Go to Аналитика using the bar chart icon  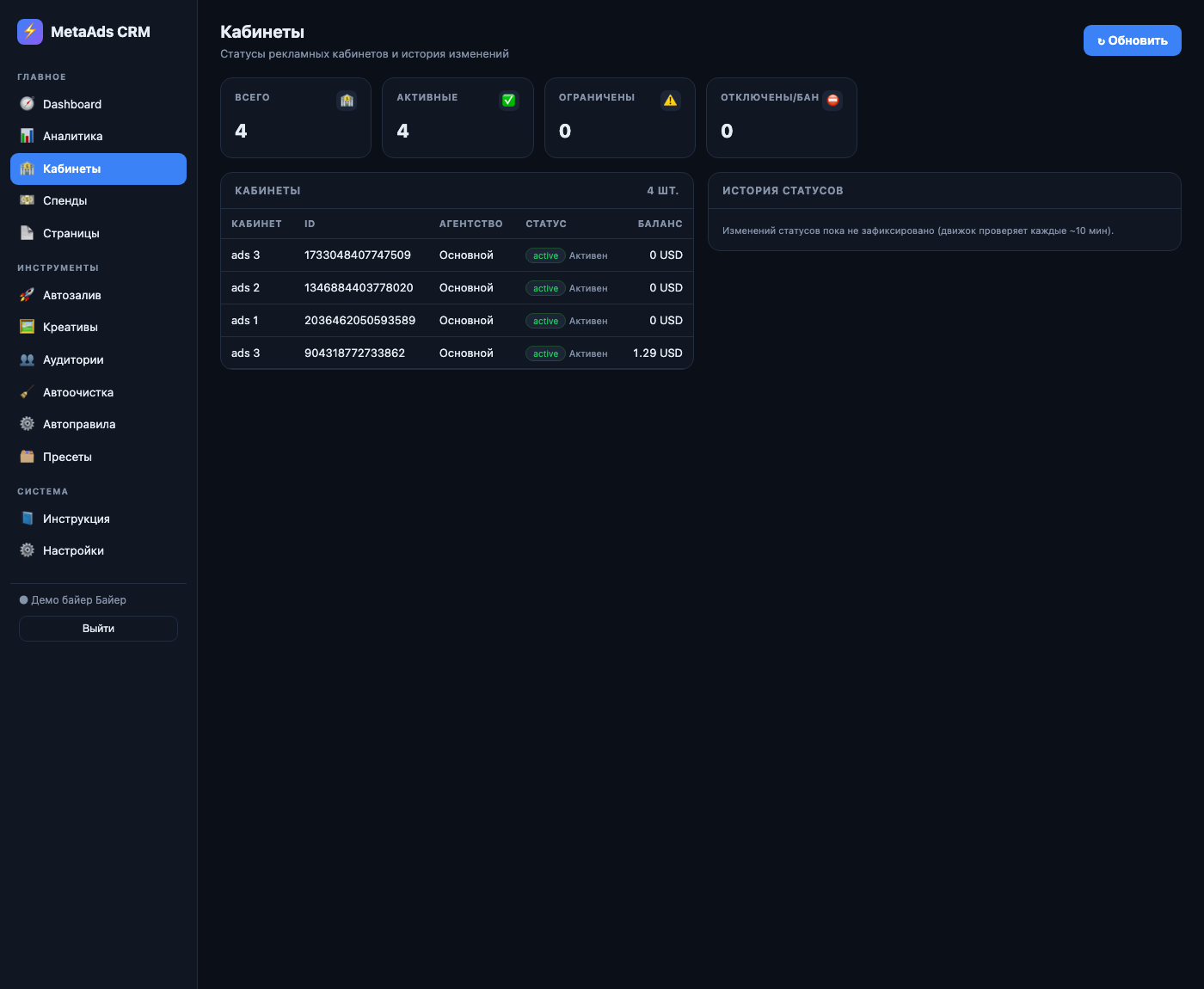(28, 136)
